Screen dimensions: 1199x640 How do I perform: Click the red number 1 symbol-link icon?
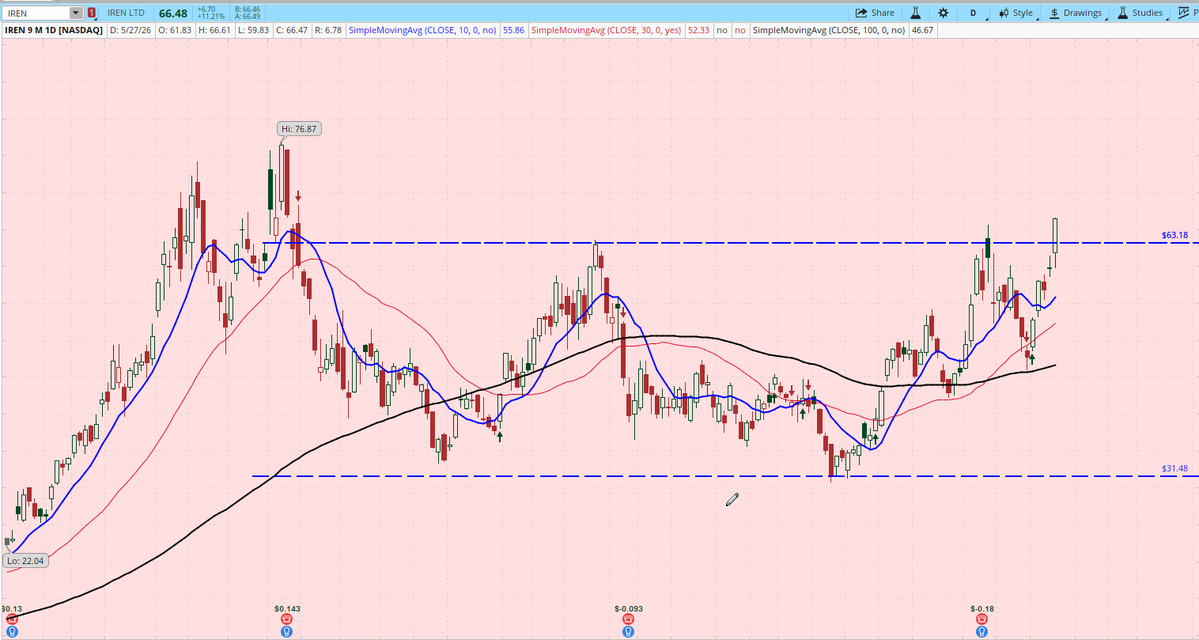[x=92, y=13]
